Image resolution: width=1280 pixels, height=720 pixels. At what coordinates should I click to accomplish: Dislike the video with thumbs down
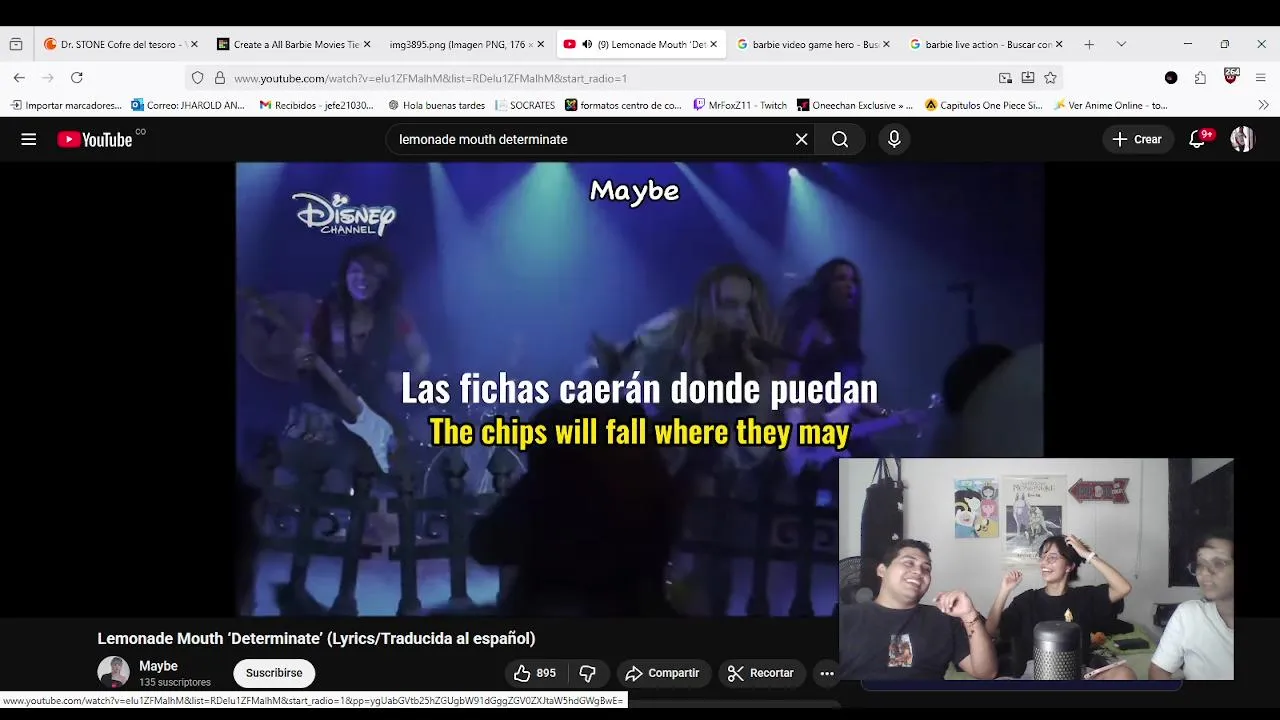(x=588, y=673)
